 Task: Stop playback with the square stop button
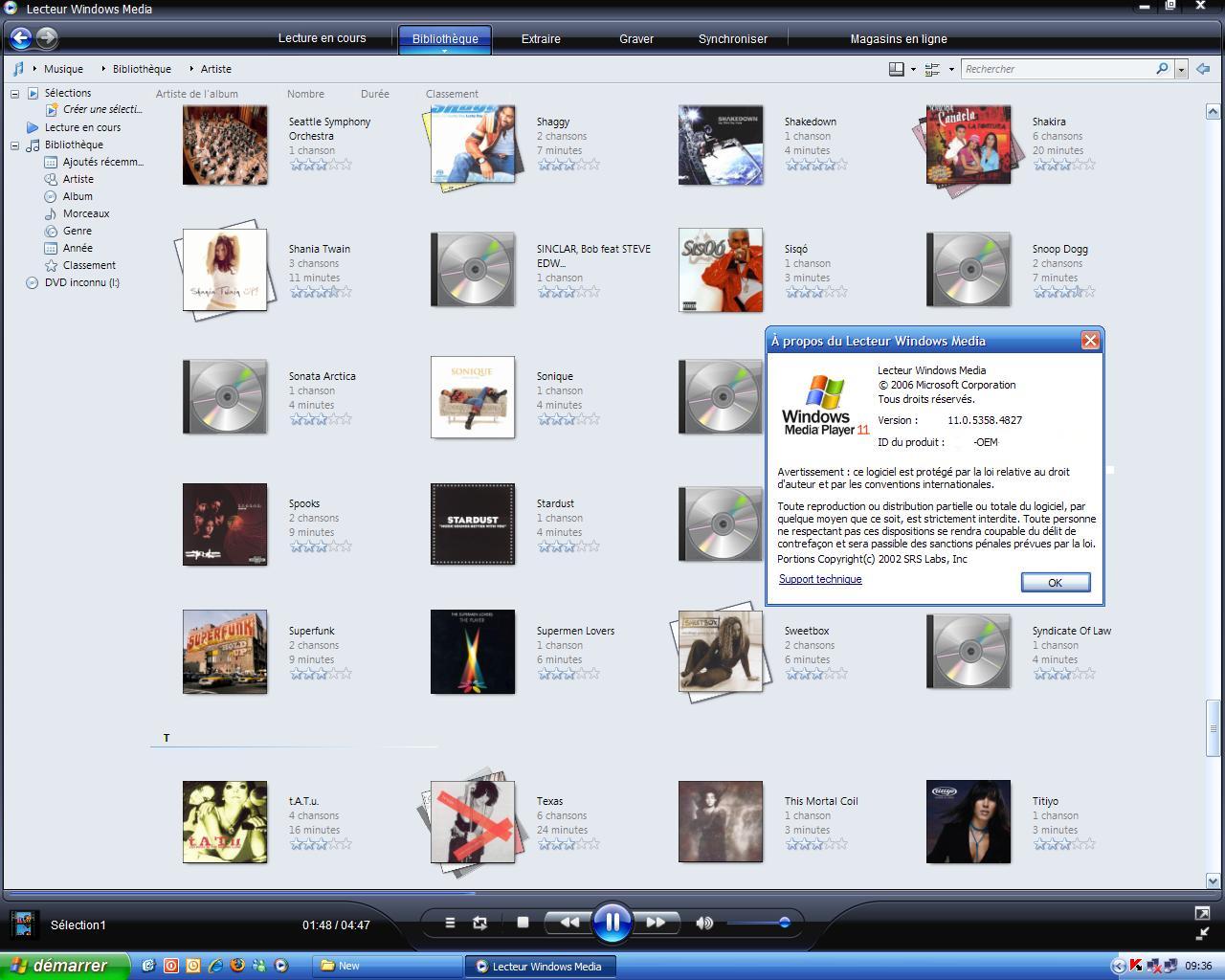523,923
